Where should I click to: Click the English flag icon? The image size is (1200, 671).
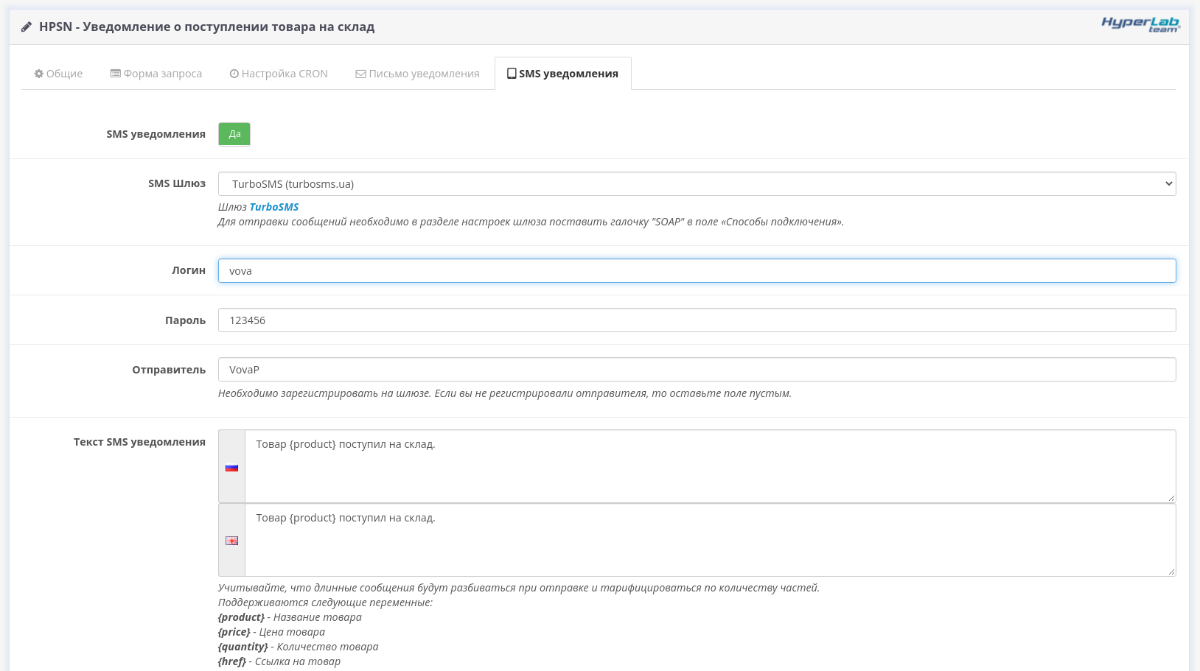(x=232, y=540)
